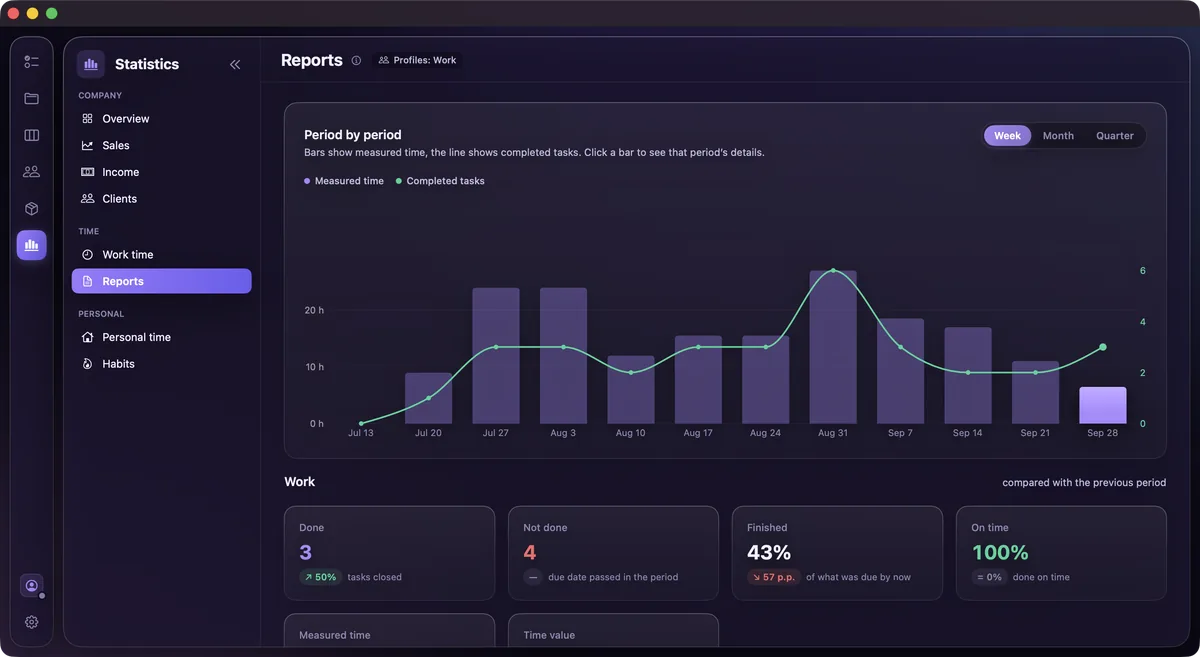Image resolution: width=1200 pixels, height=657 pixels.
Task: Click the info icon next to Reports
Action: (x=356, y=61)
